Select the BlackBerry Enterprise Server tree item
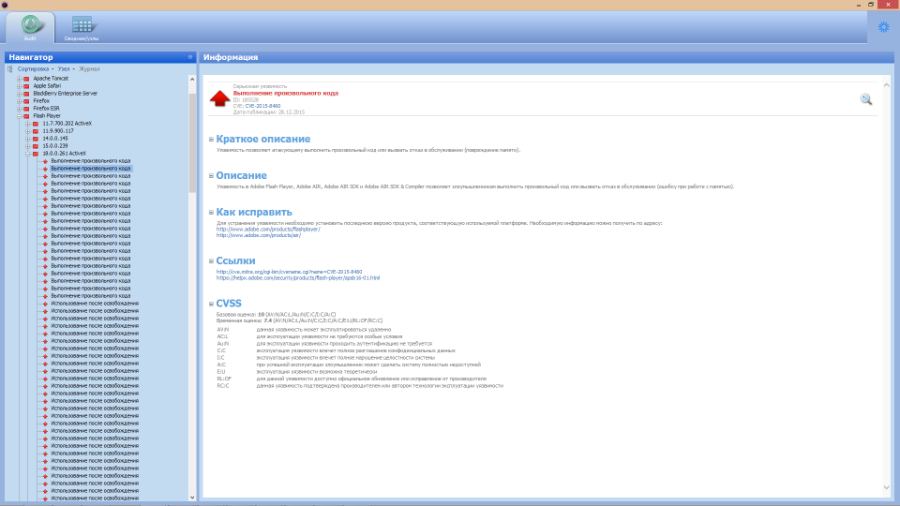 [x=65, y=94]
